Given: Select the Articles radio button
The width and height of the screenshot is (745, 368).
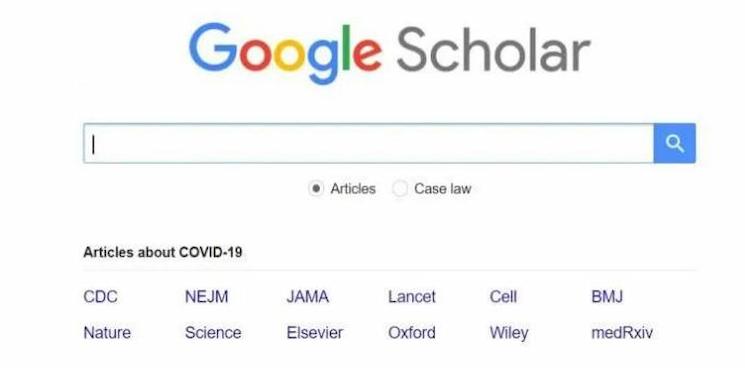Looking at the screenshot, I should pyautogui.click(x=315, y=189).
